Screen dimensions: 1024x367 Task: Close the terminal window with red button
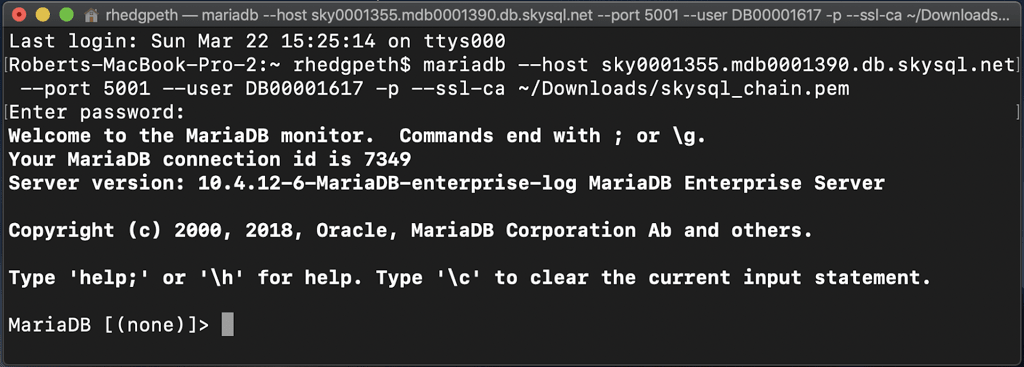[x=20, y=14]
